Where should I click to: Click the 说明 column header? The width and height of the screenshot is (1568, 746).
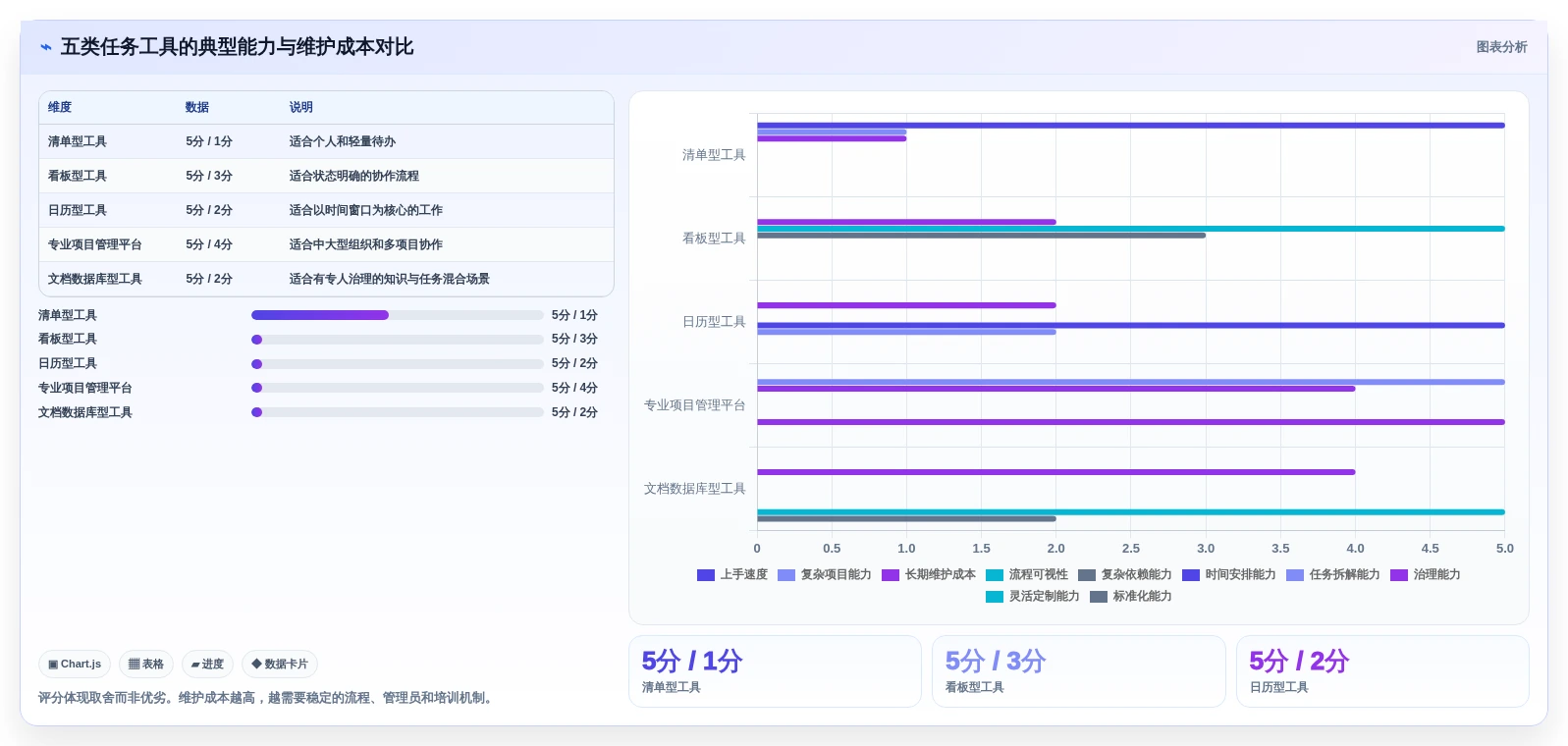click(300, 107)
